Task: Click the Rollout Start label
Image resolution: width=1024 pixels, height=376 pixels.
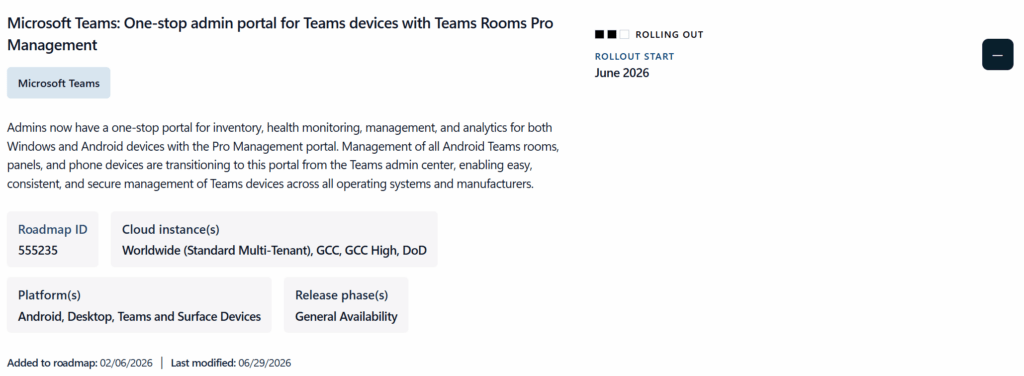Action: [x=634, y=57]
